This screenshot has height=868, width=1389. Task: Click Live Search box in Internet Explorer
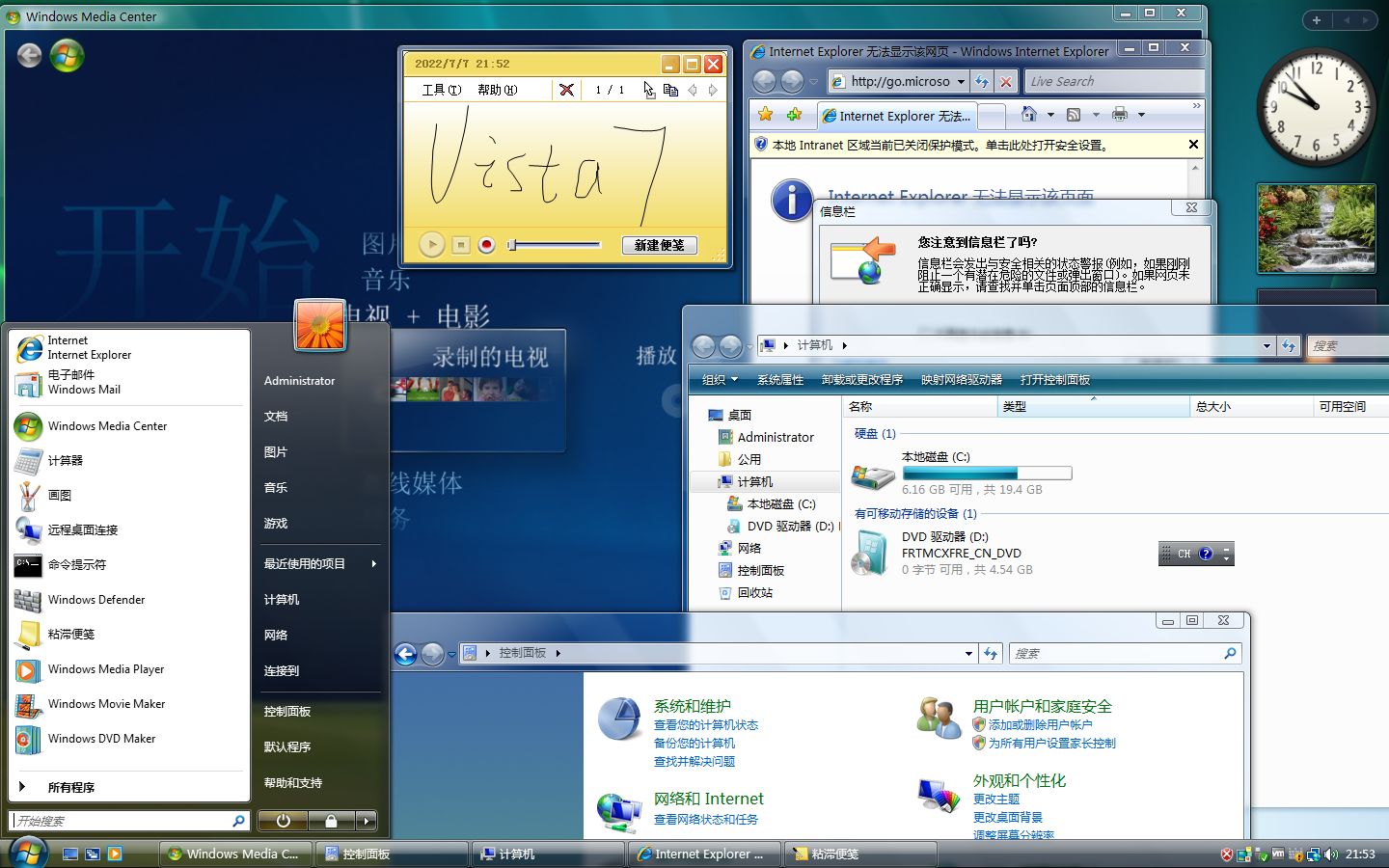[x=1113, y=81]
